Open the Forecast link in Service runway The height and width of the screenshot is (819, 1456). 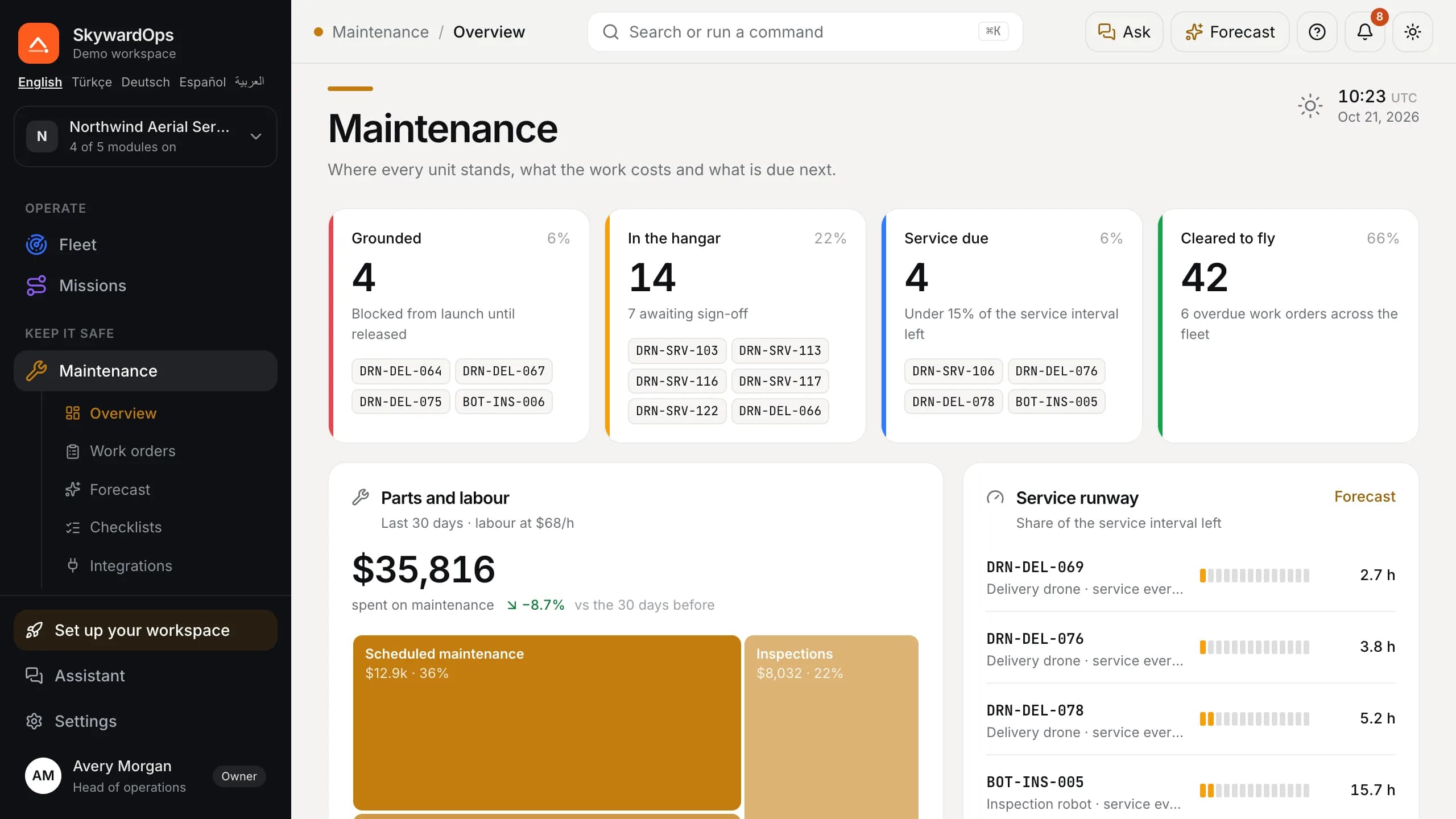[x=1364, y=497]
